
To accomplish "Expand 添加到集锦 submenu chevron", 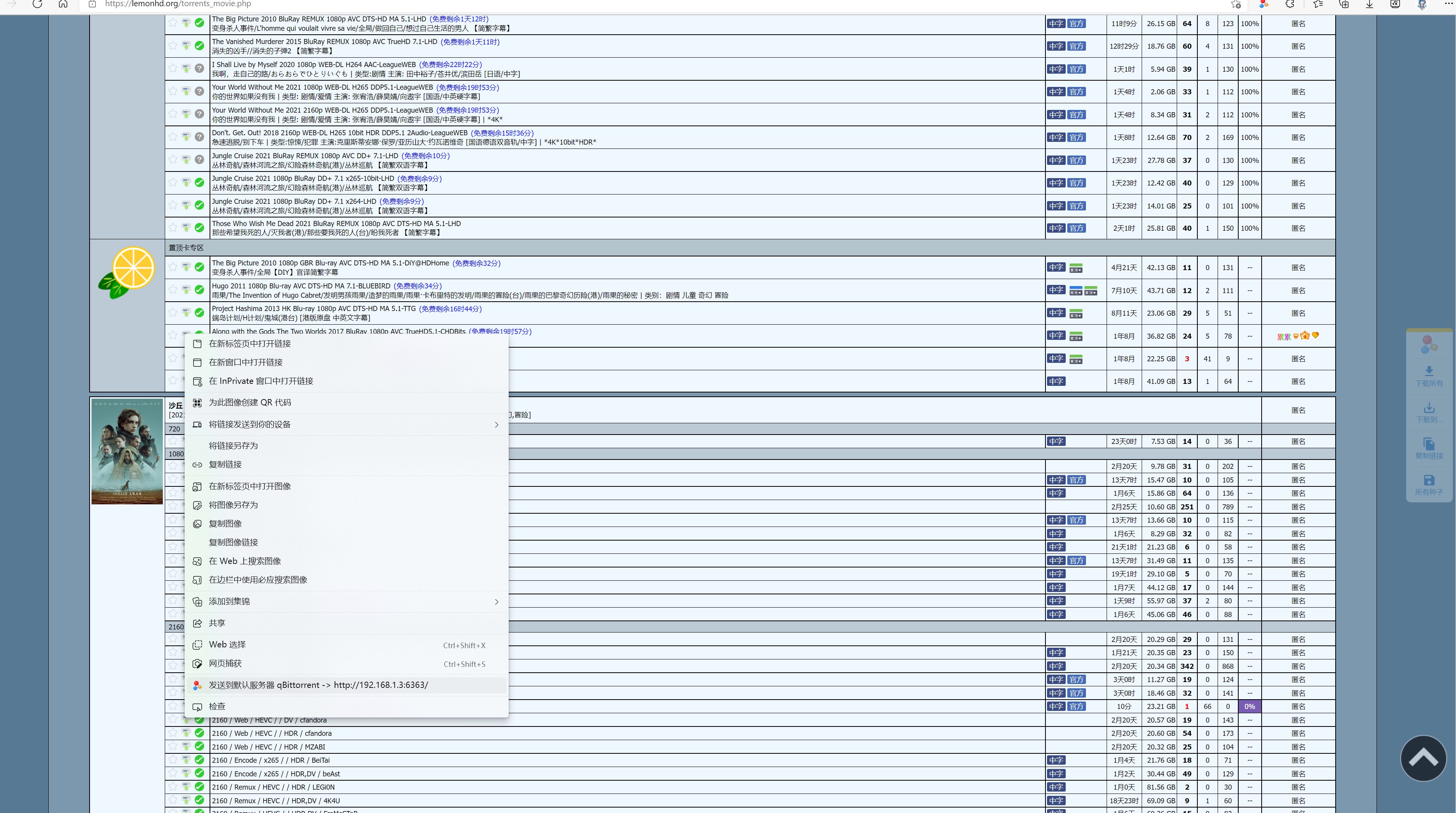I will [496, 601].
